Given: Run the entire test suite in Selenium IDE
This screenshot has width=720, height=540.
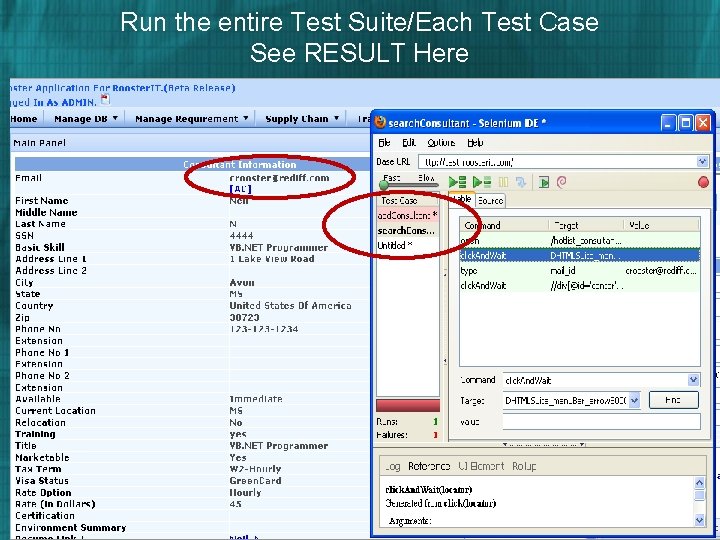Looking at the screenshot, I should [457, 182].
